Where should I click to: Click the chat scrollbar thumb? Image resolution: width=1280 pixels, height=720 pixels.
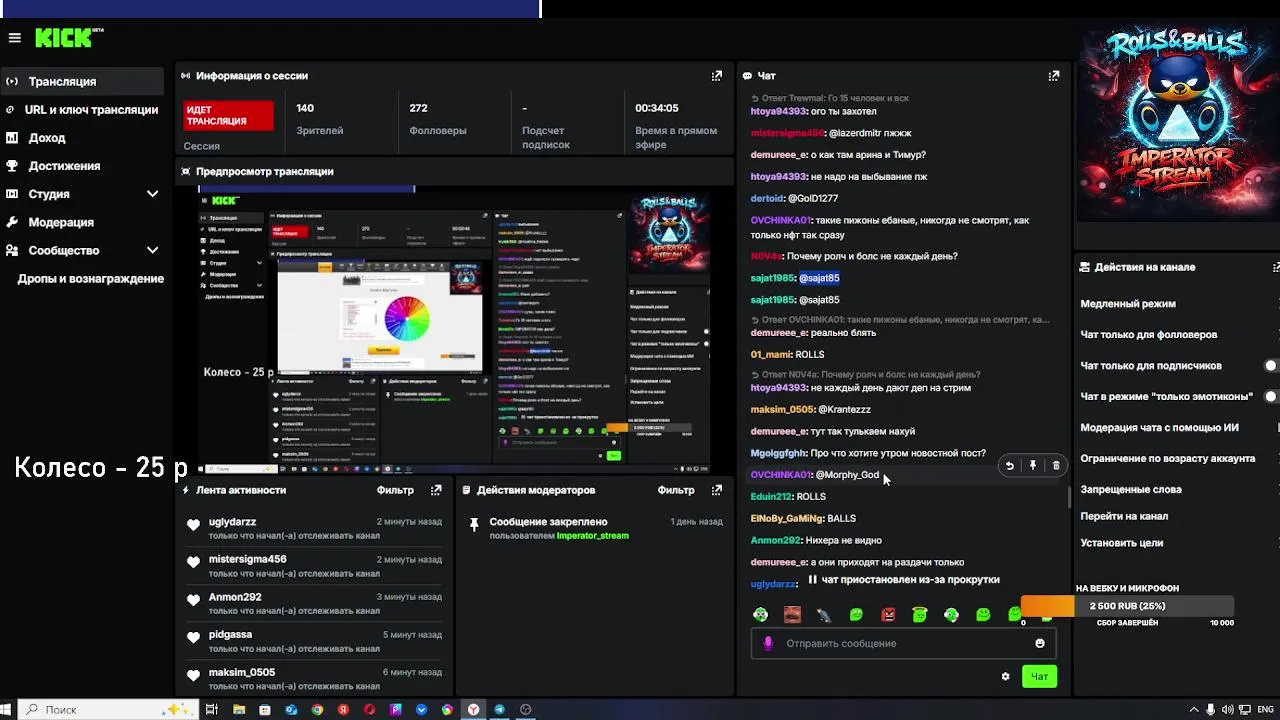coord(1069,497)
